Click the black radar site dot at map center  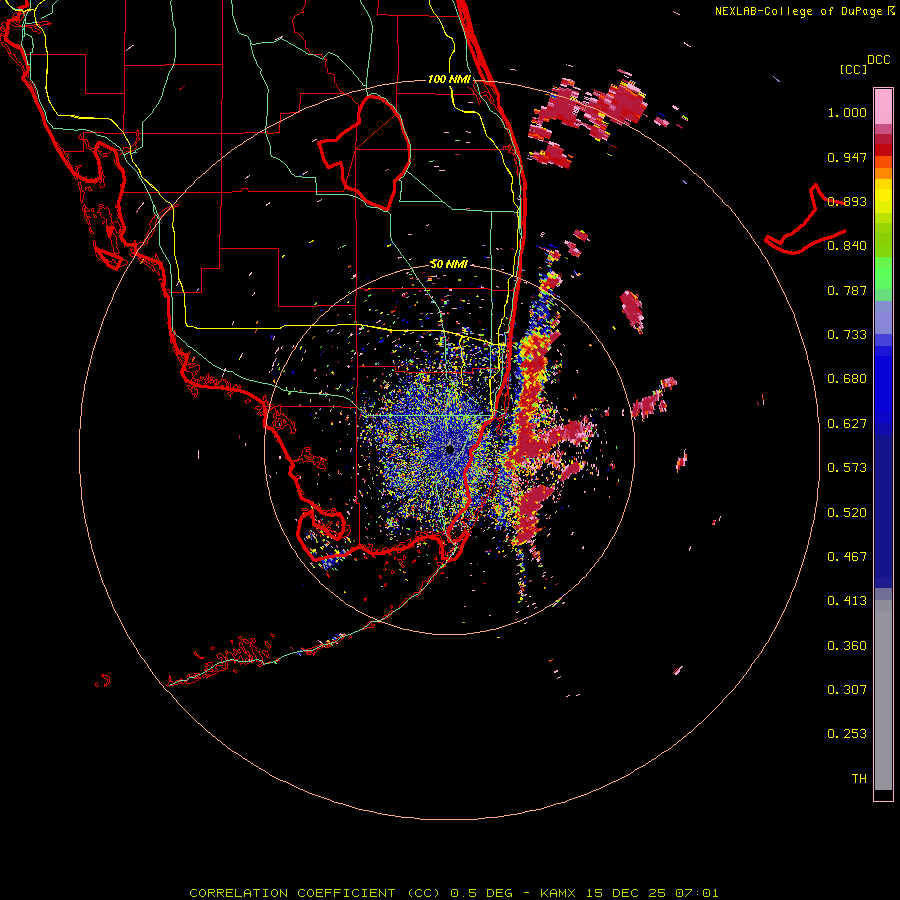[x=449, y=449]
